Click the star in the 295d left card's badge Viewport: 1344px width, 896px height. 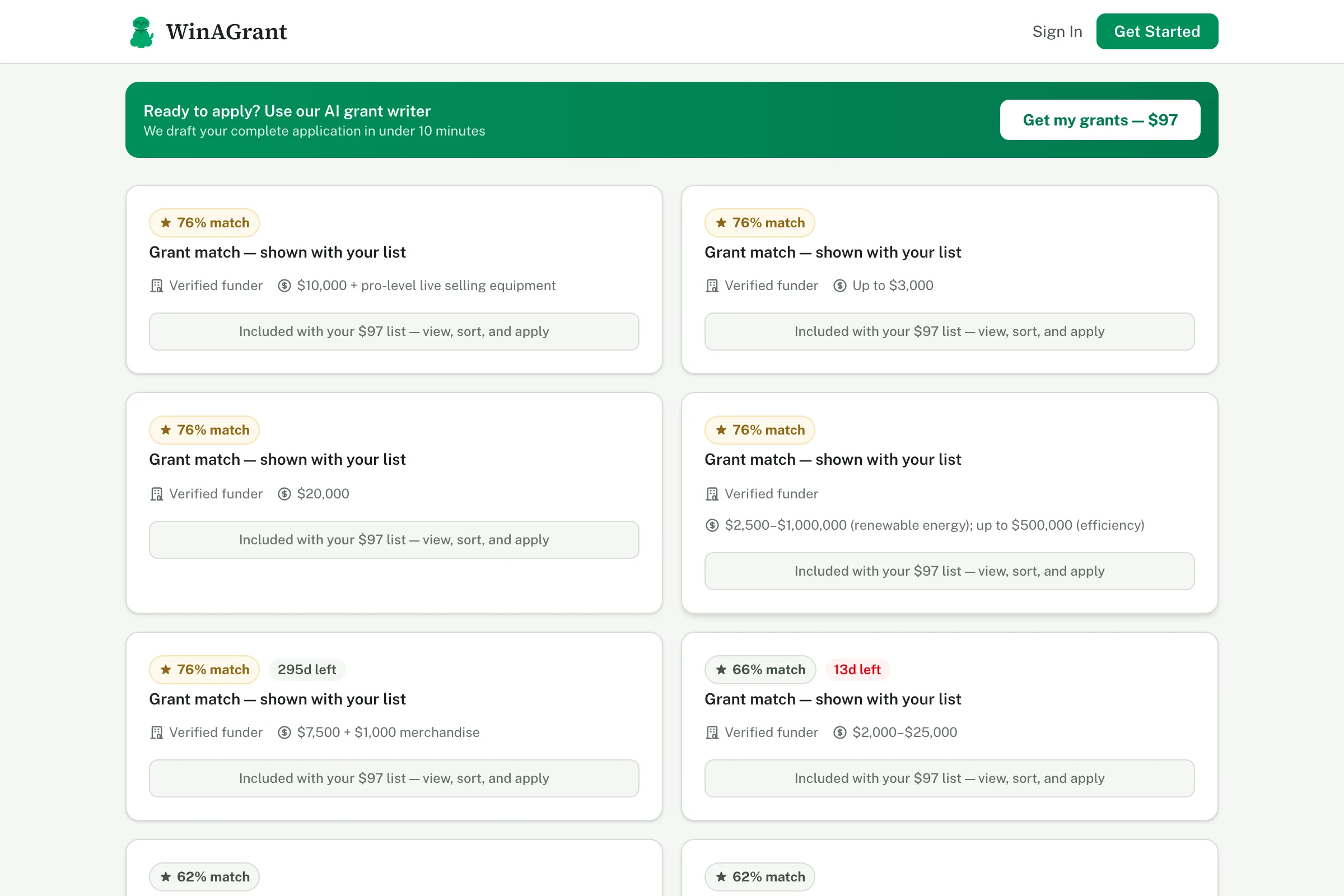pos(166,670)
